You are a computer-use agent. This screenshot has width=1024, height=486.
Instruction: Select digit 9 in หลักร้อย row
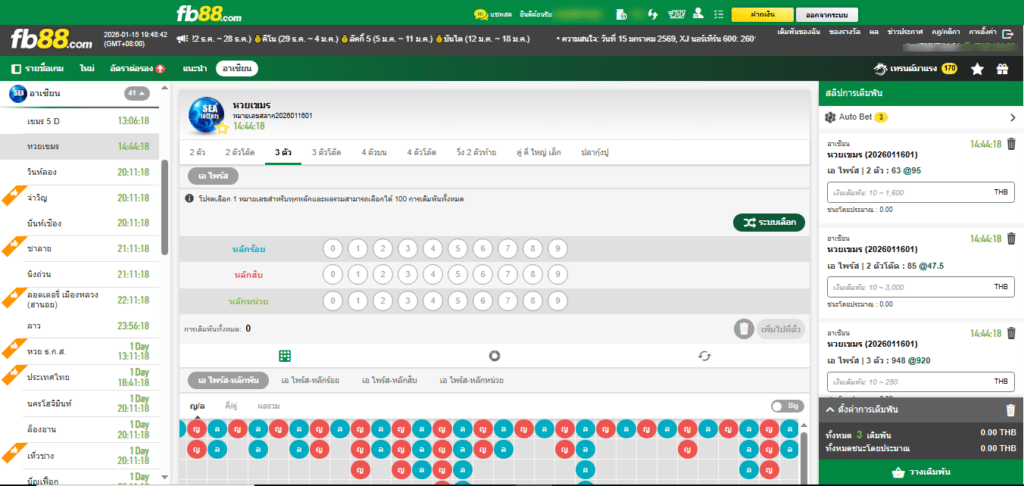pyautogui.click(x=558, y=249)
